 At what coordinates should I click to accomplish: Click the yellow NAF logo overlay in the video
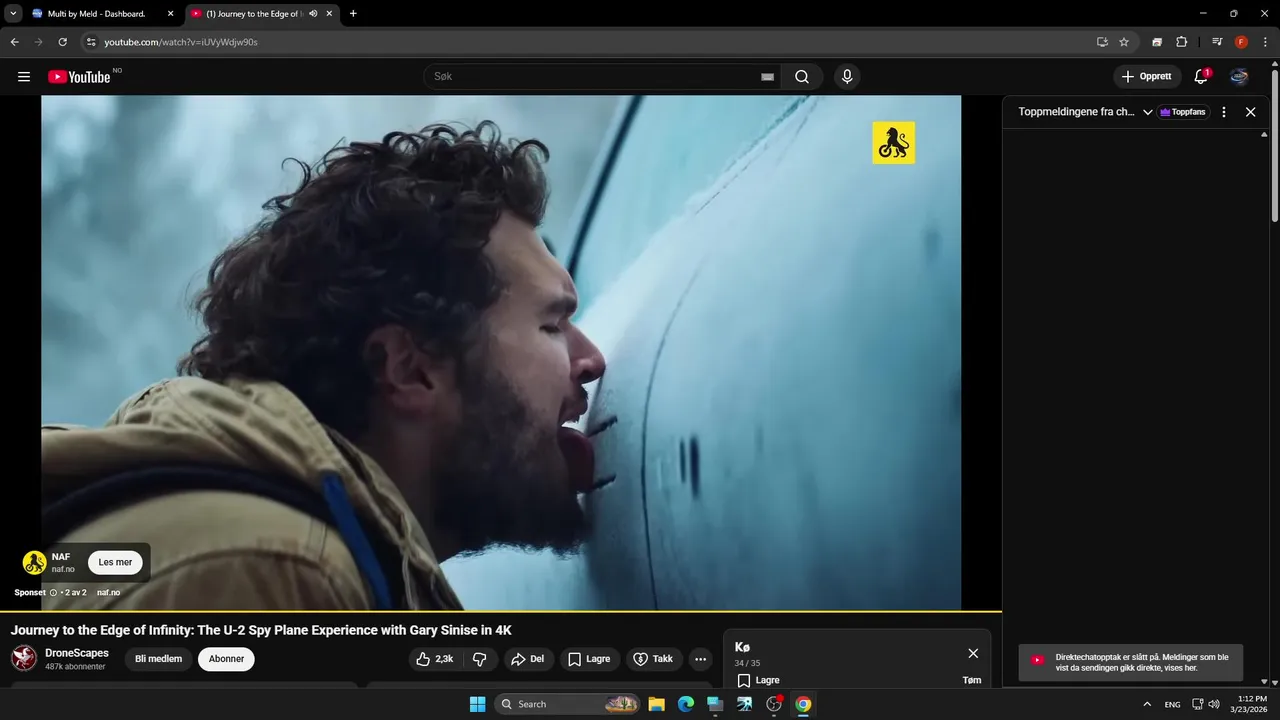(893, 142)
